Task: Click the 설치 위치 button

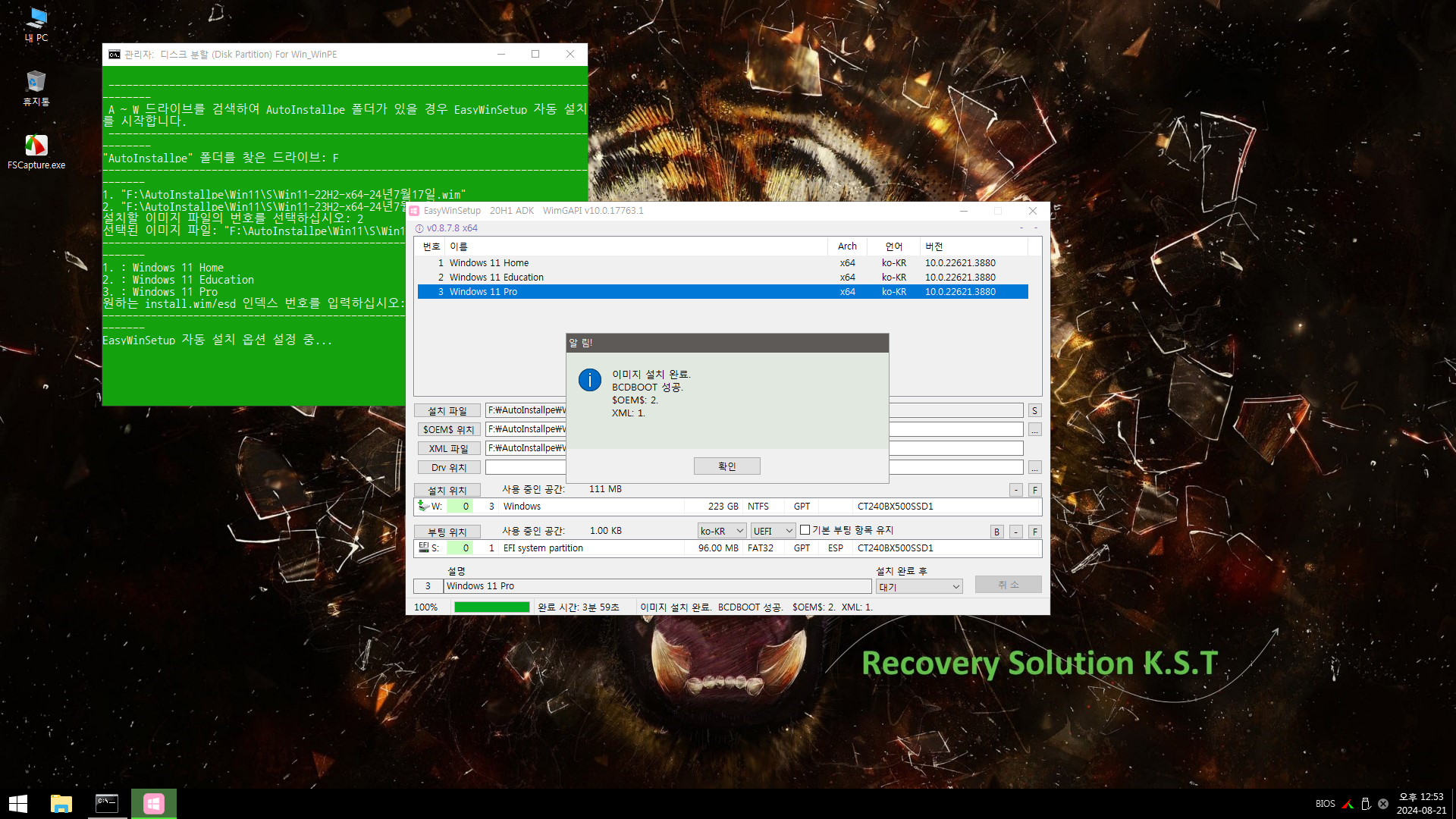Action: click(x=447, y=490)
